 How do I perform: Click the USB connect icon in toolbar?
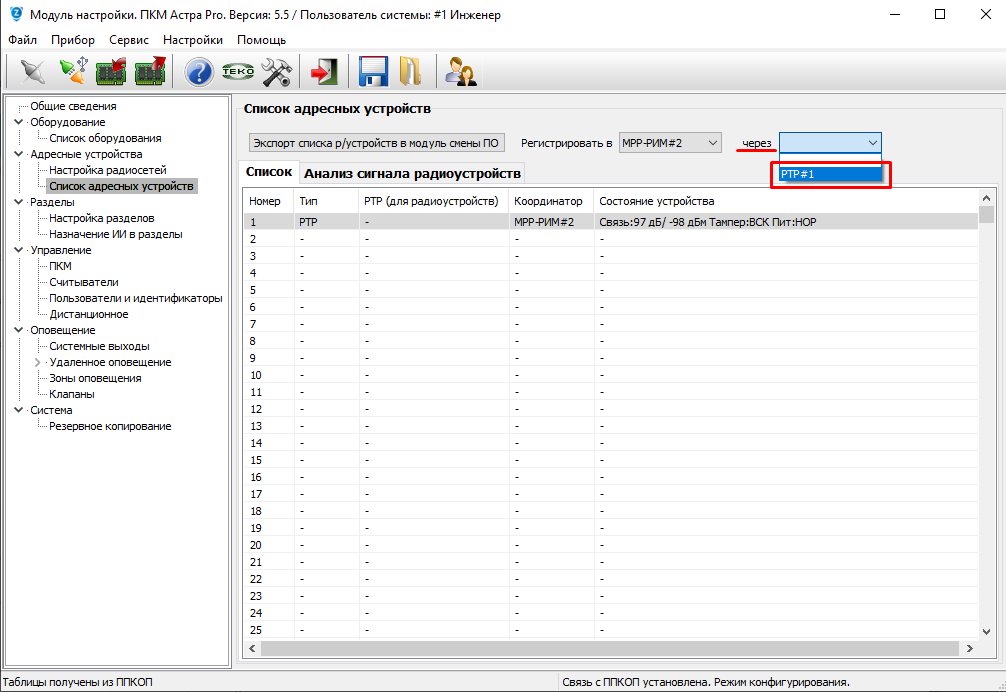click(73, 72)
